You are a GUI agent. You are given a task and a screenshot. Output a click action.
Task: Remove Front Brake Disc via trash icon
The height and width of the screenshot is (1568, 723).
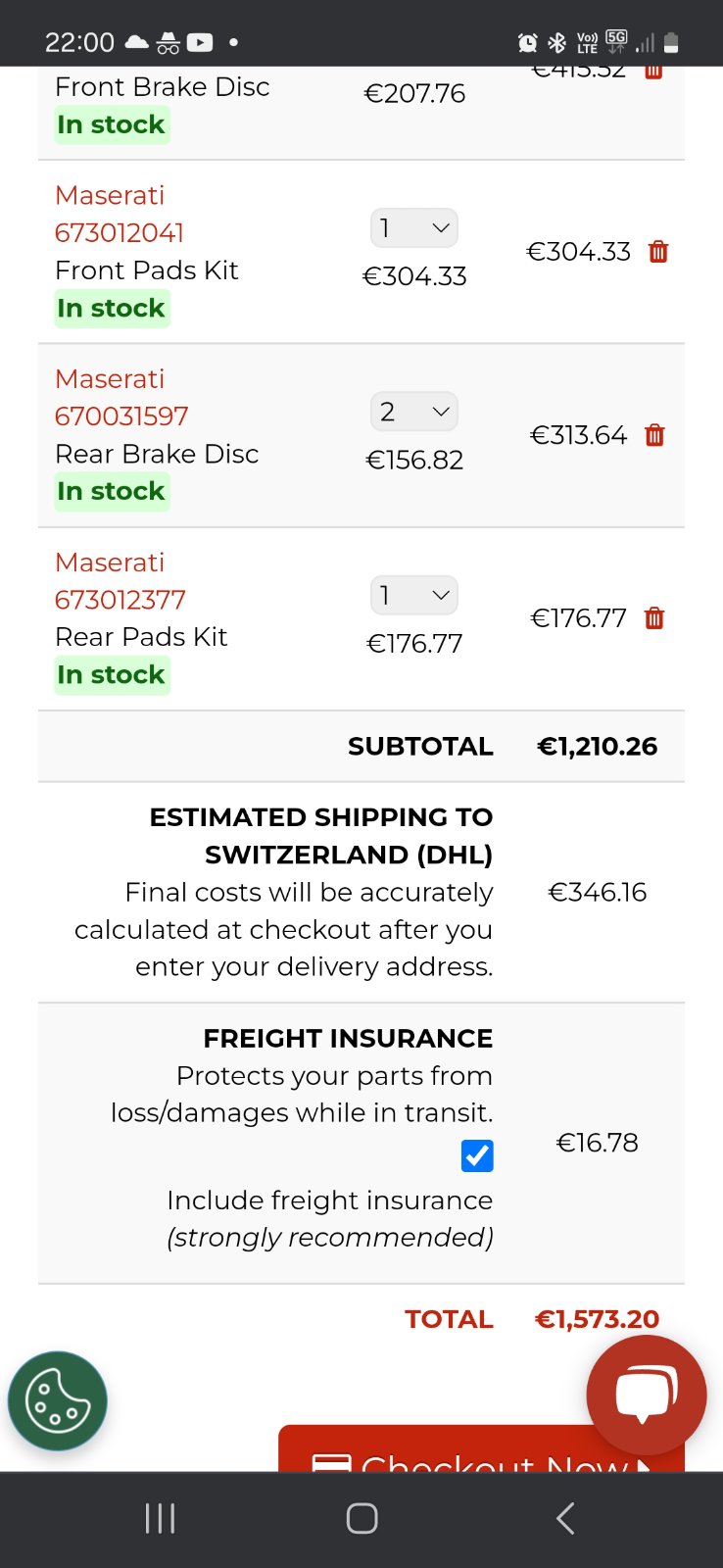653,72
